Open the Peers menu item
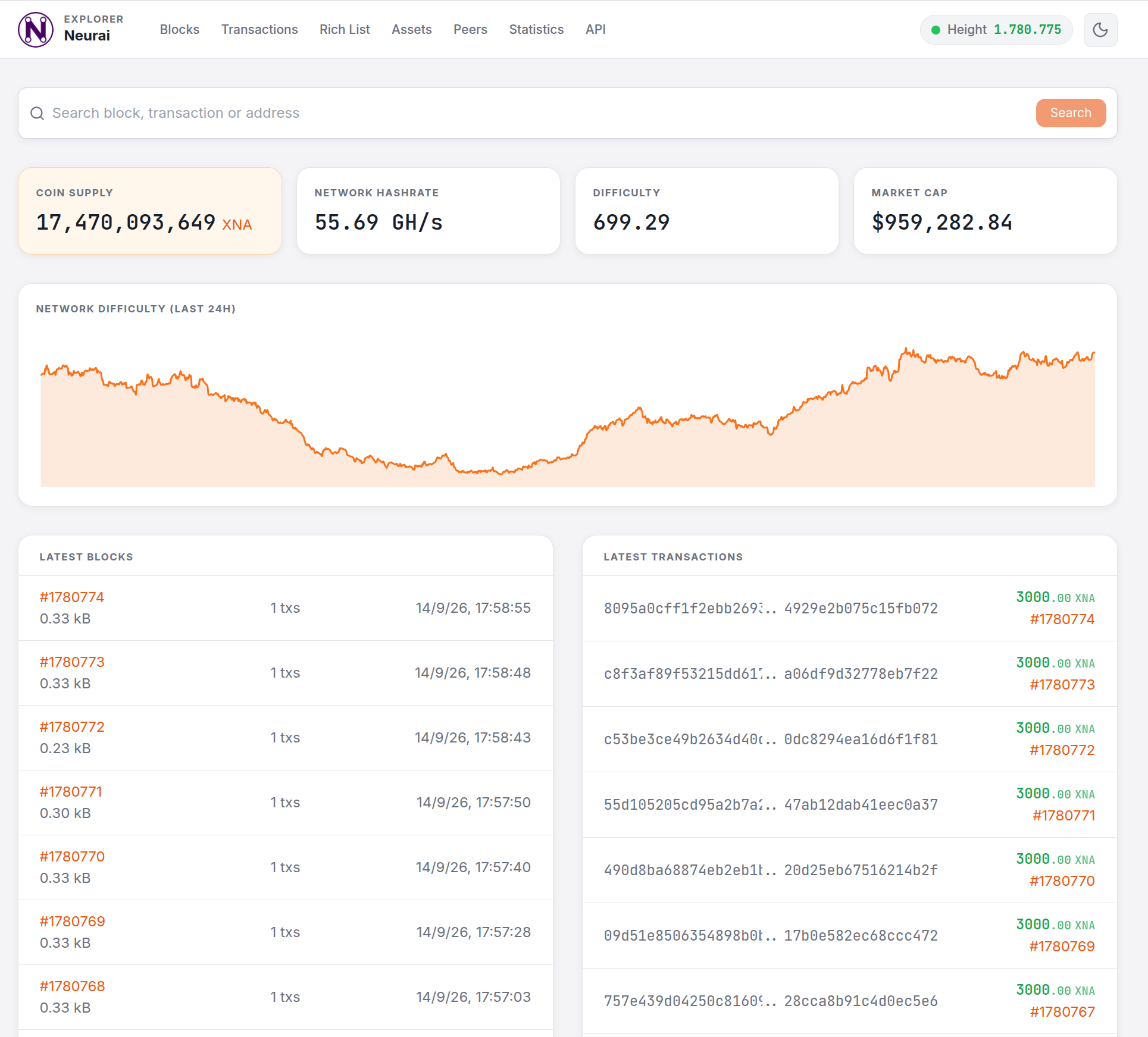This screenshot has height=1037, width=1148. (470, 29)
